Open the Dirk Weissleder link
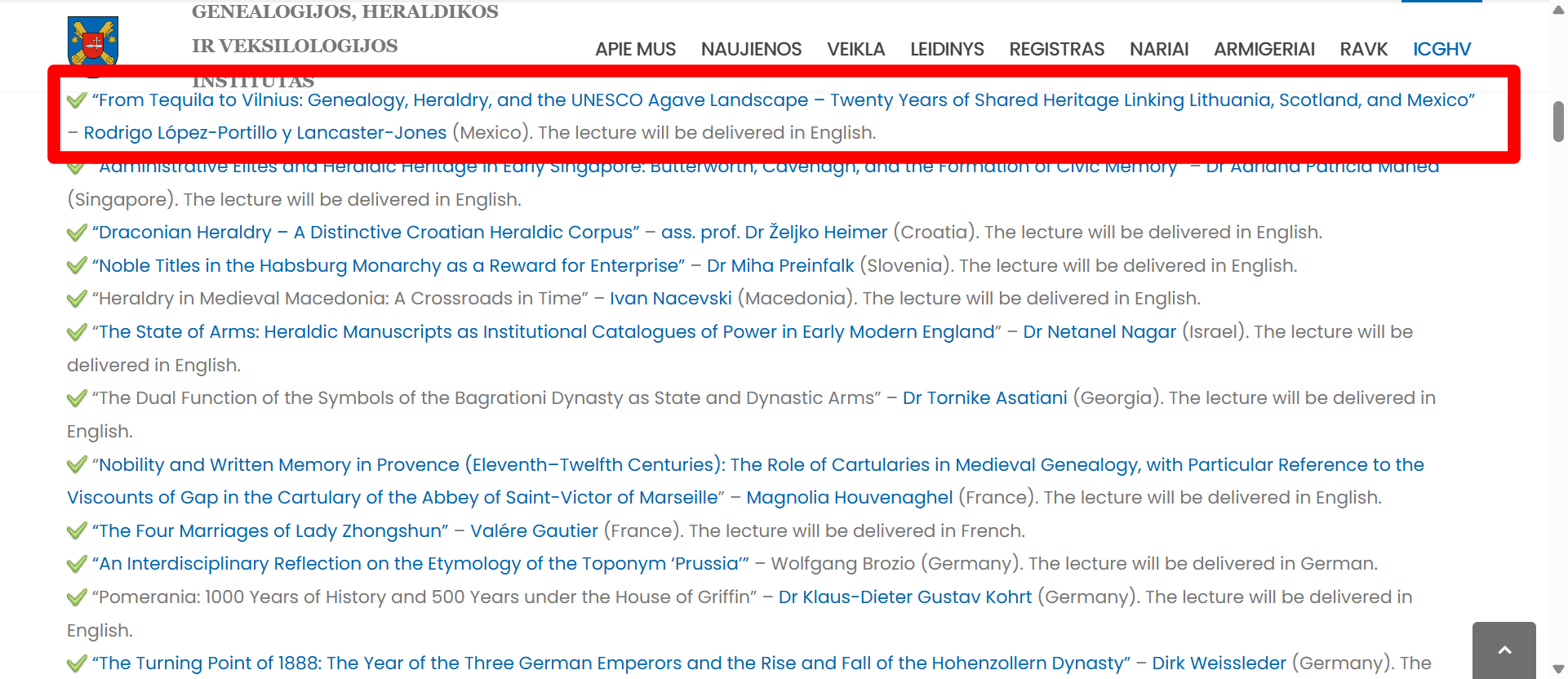Screen dimensions: 1568x679 pos(1219,663)
